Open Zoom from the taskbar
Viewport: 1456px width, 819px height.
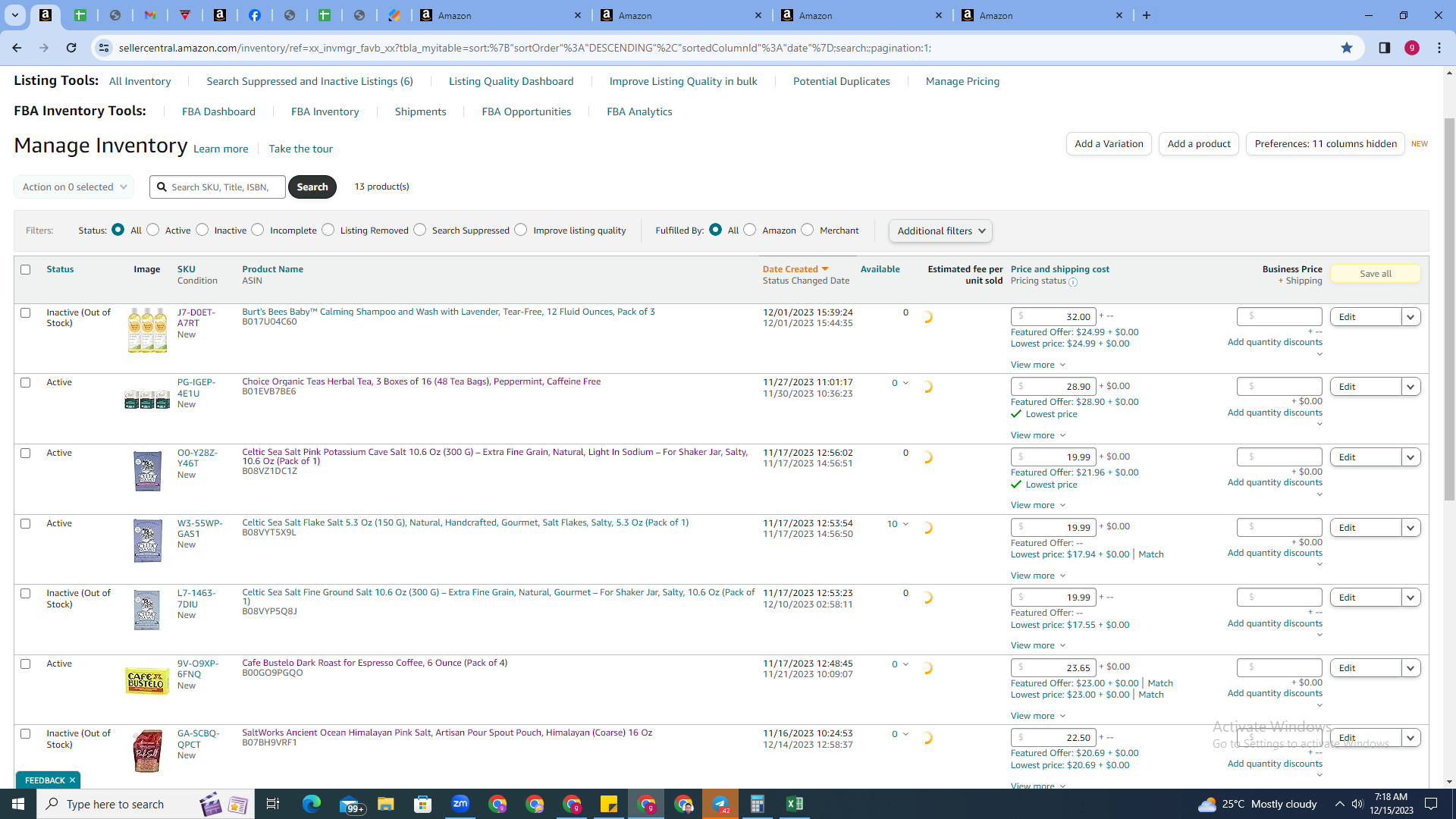tap(460, 804)
